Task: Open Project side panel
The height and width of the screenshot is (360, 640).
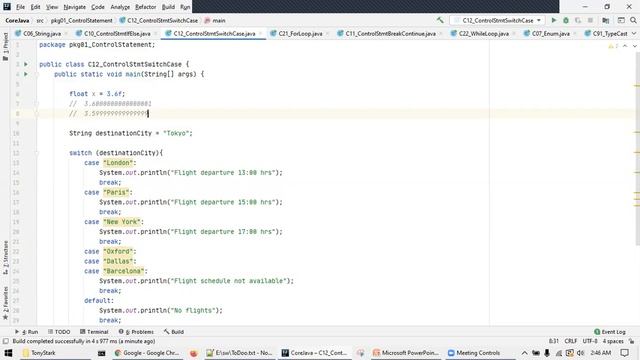Action: pos(5,47)
